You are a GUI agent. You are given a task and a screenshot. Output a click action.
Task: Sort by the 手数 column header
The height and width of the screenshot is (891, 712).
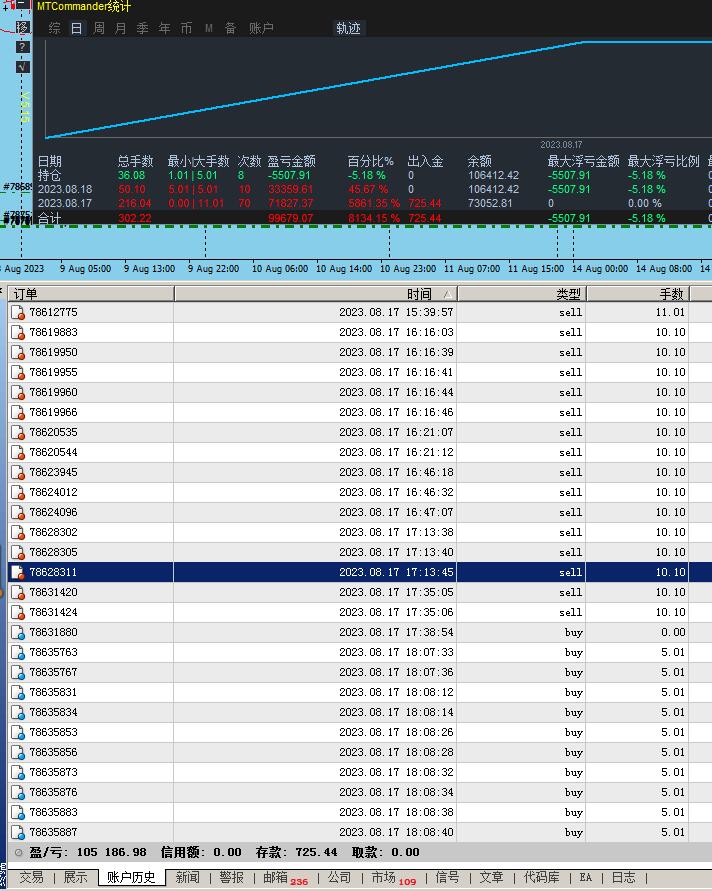point(638,294)
